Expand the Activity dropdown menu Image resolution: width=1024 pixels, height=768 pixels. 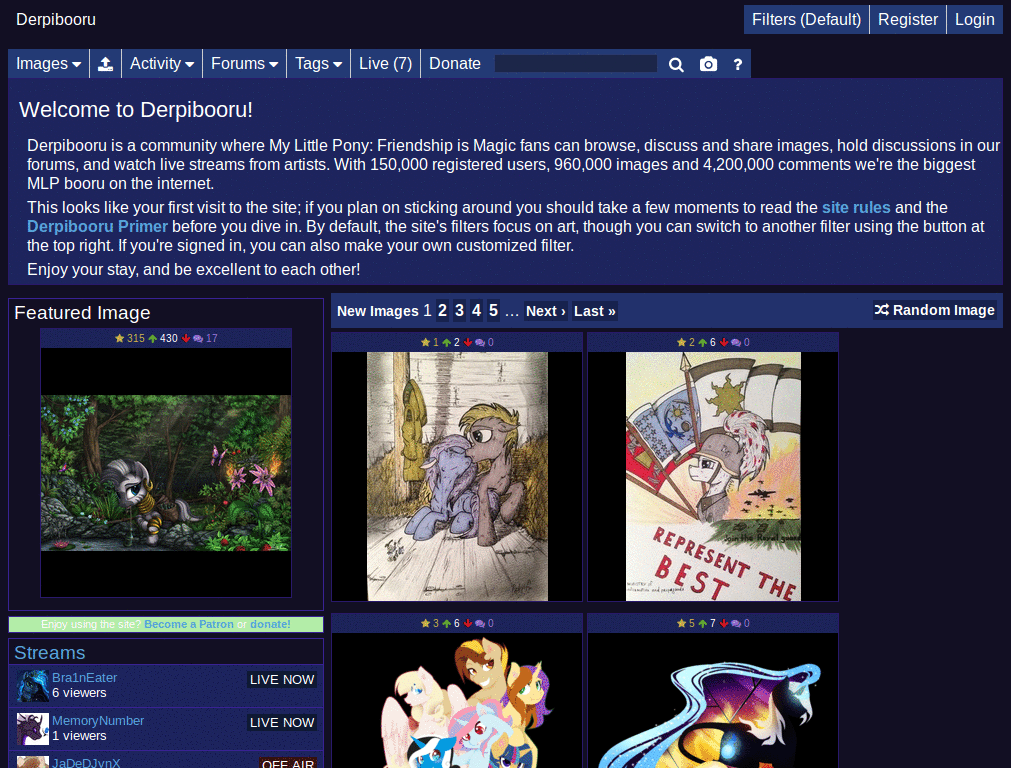pyautogui.click(x=162, y=64)
